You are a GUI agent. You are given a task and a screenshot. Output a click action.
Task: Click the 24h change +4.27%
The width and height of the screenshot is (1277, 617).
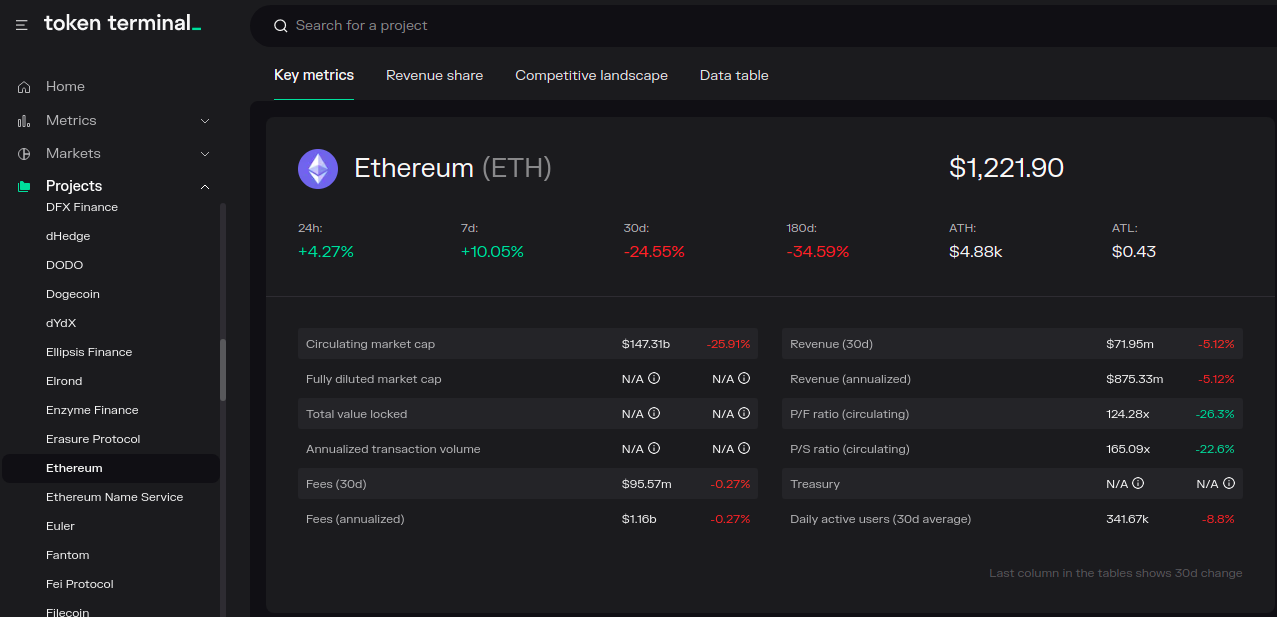326,252
